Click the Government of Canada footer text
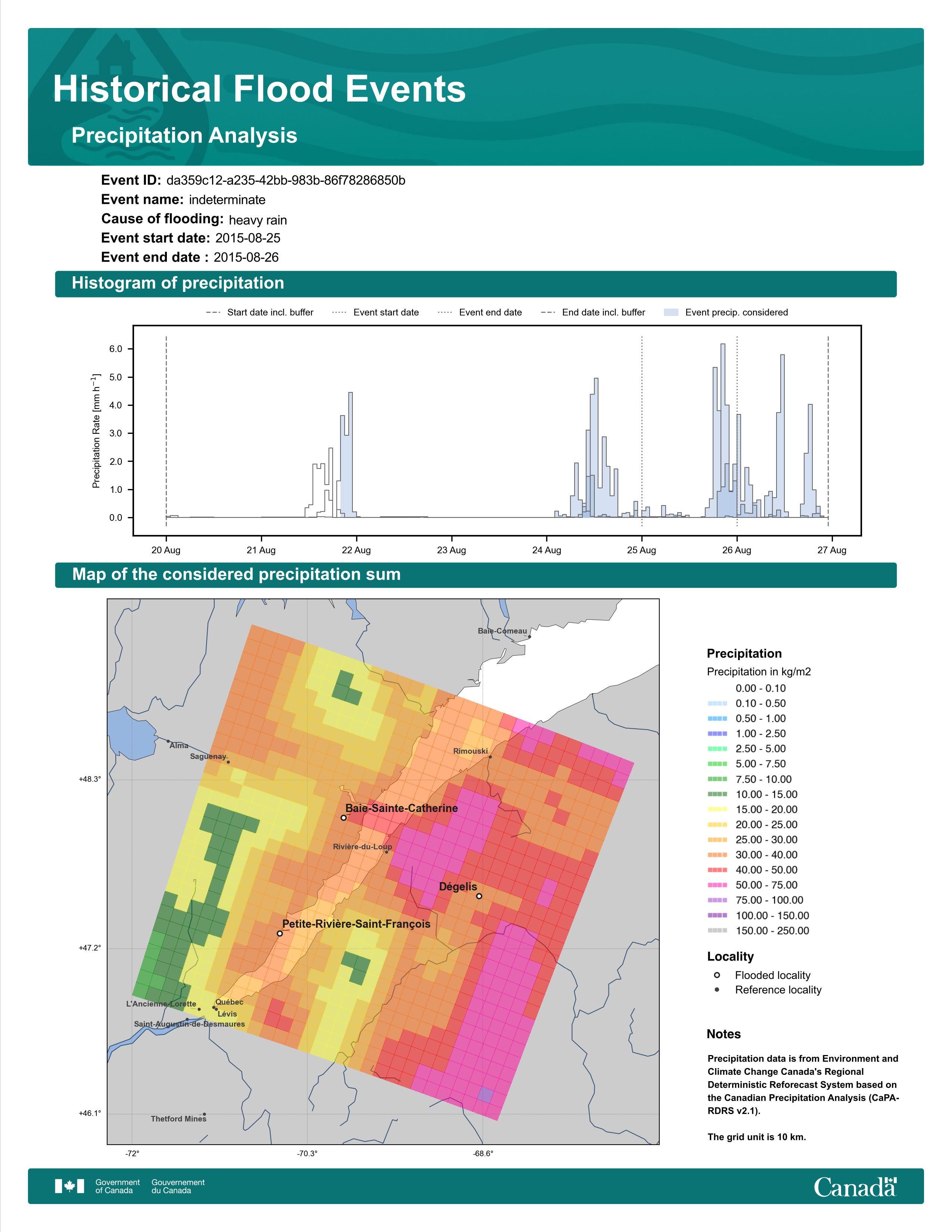 click(117, 1186)
